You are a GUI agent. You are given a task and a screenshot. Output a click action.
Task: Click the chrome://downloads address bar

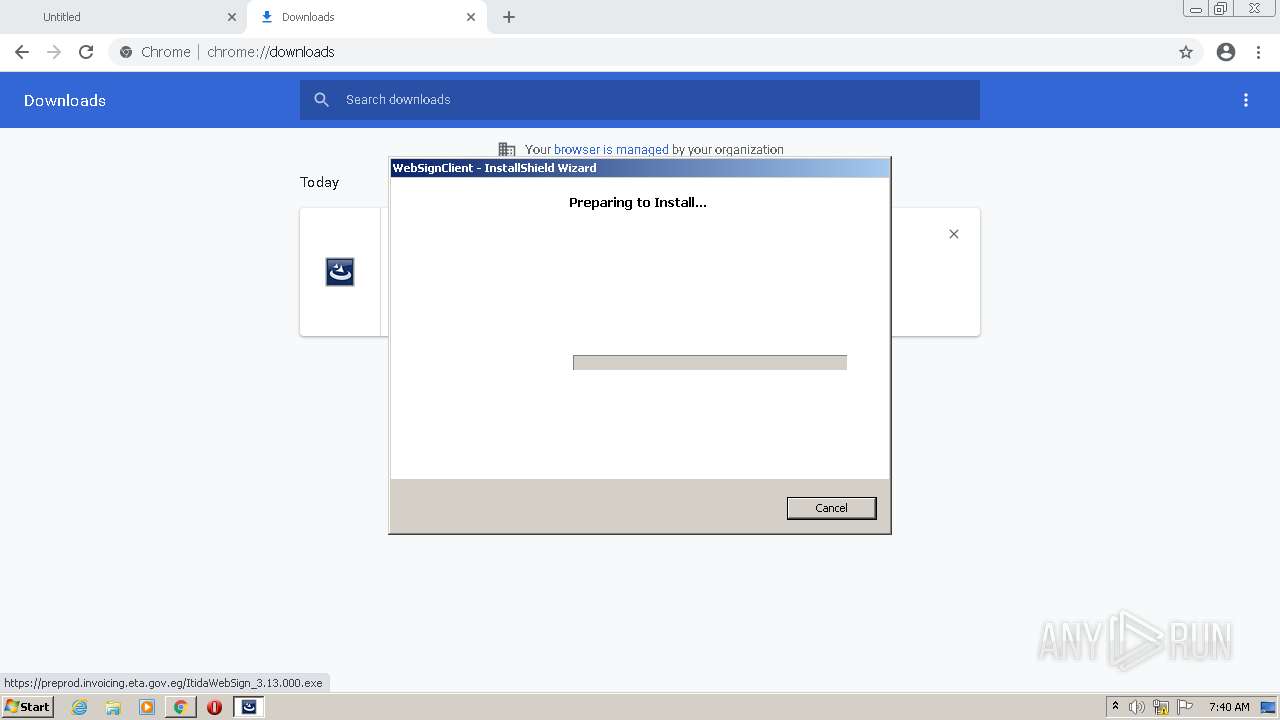click(640, 52)
